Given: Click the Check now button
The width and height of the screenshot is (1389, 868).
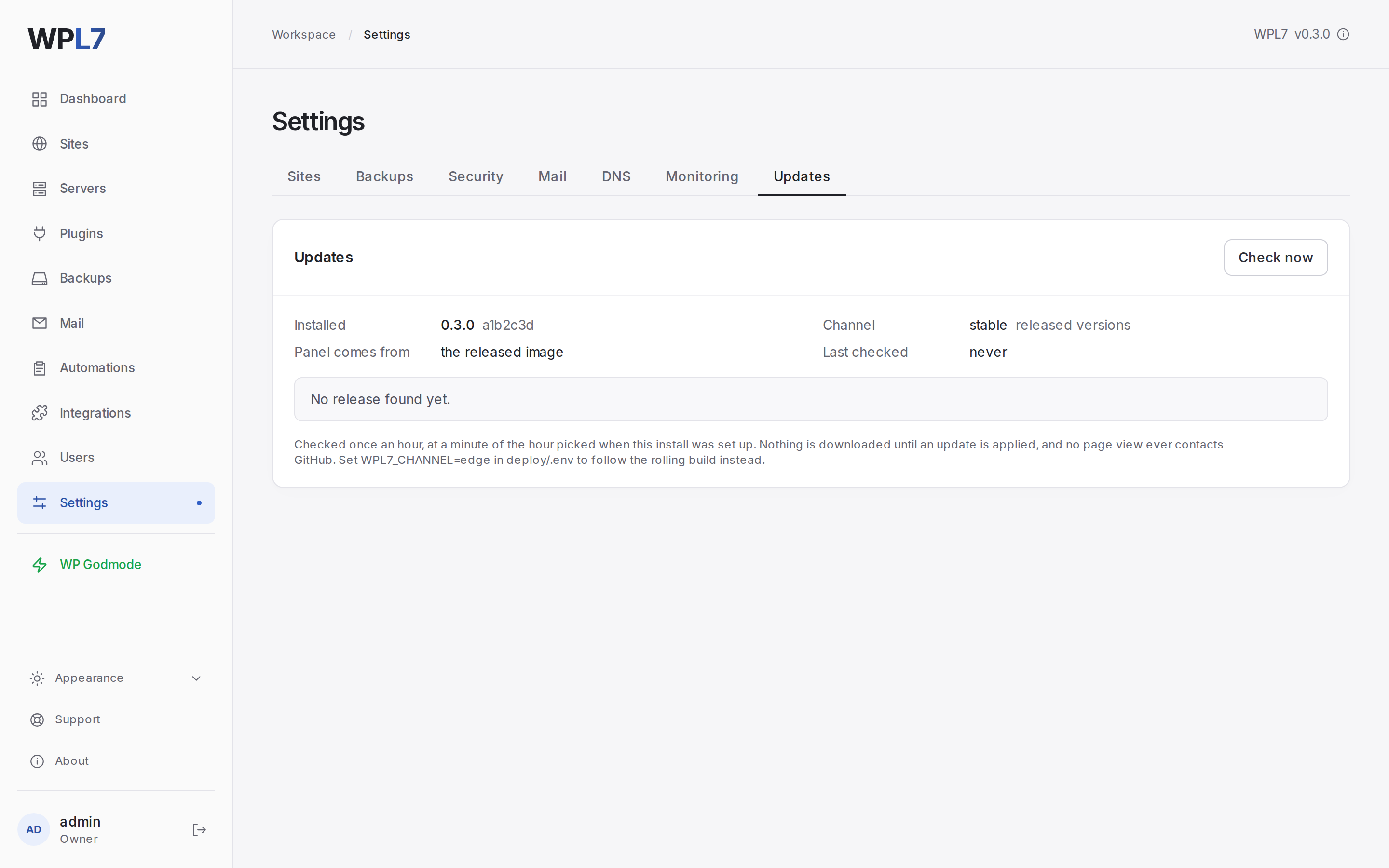Looking at the screenshot, I should [1275, 258].
